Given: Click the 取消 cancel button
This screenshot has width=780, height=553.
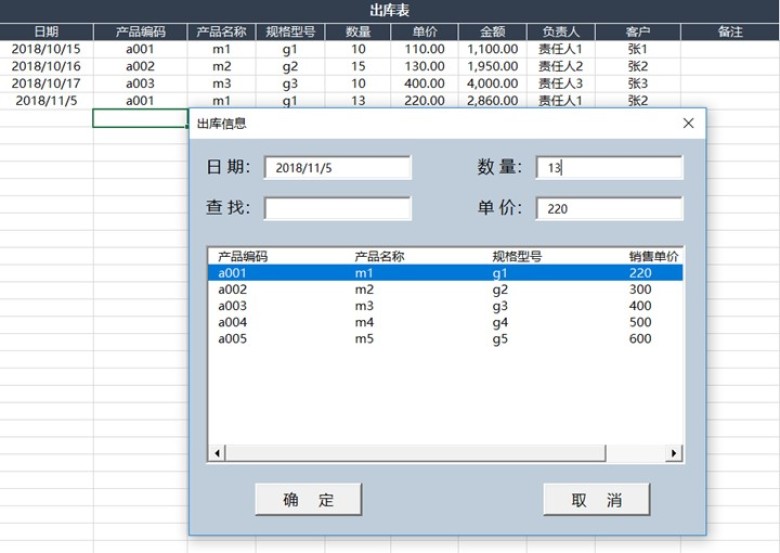Looking at the screenshot, I should pos(596,499).
